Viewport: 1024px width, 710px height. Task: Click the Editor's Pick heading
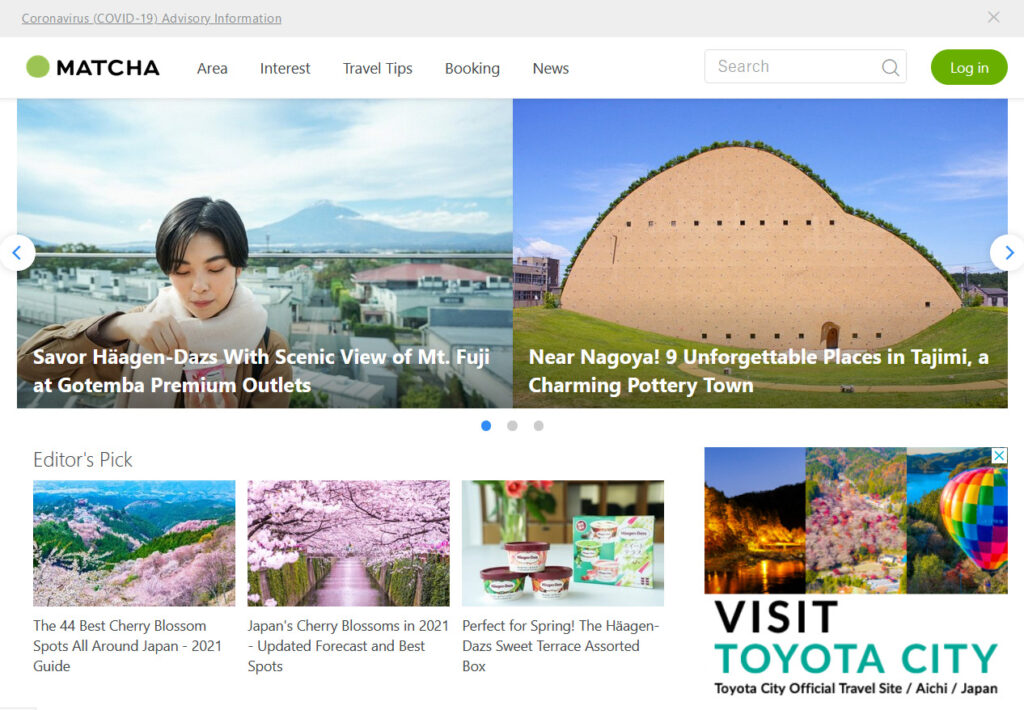[x=83, y=460]
